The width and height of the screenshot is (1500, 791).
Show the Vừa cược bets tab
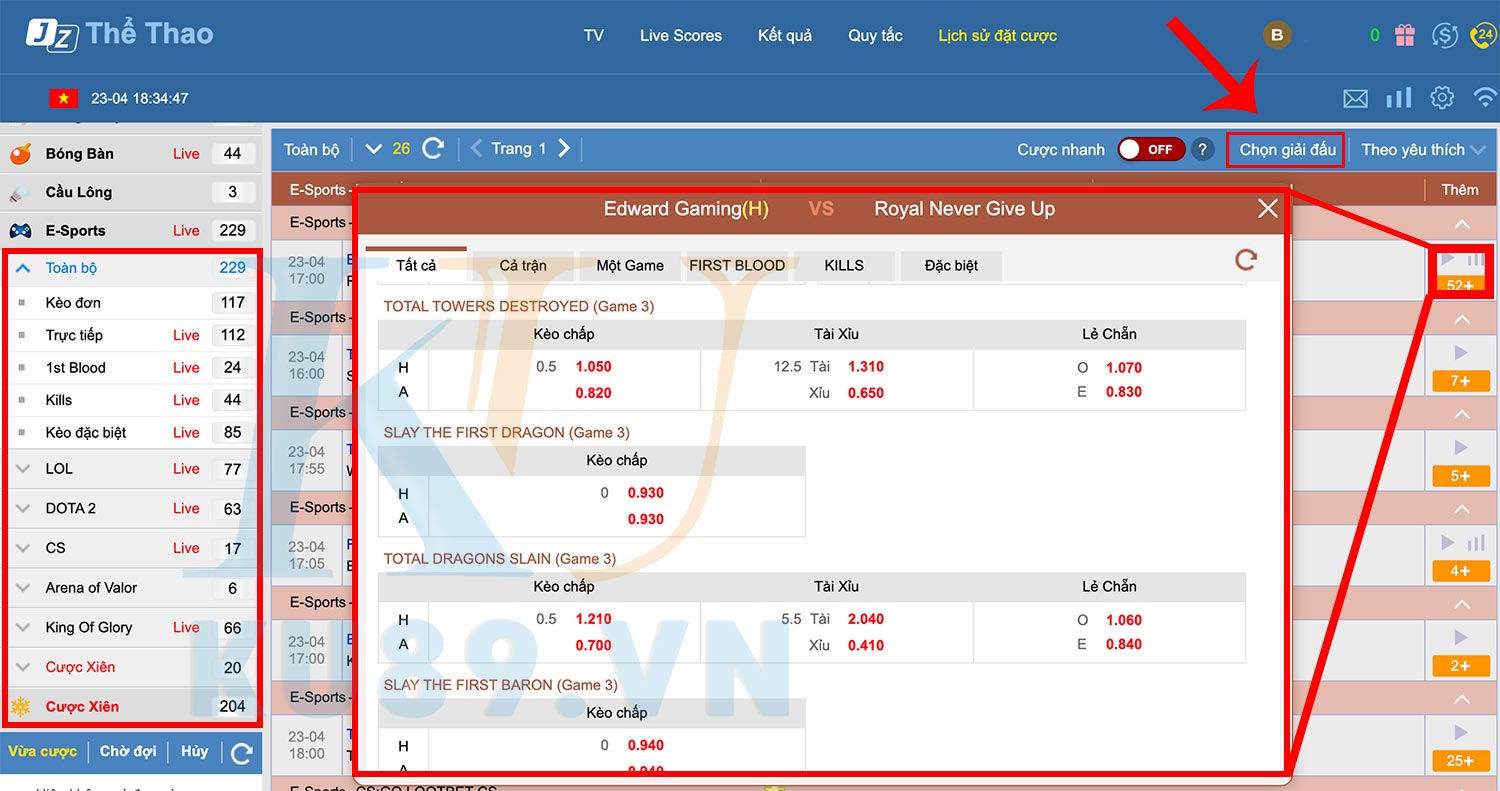pyautogui.click(x=42, y=751)
